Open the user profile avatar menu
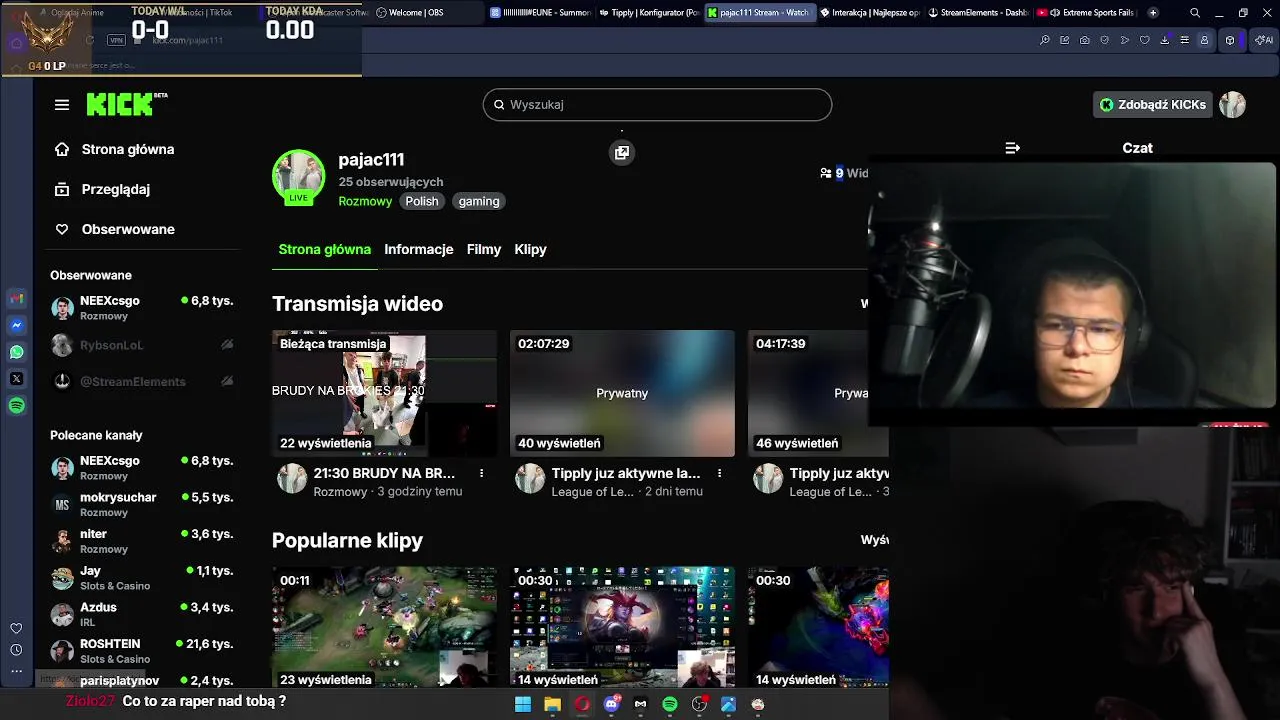Image resolution: width=1280 pixels, height=720 pixels. pyautogui.click(x=1232, y=104)
